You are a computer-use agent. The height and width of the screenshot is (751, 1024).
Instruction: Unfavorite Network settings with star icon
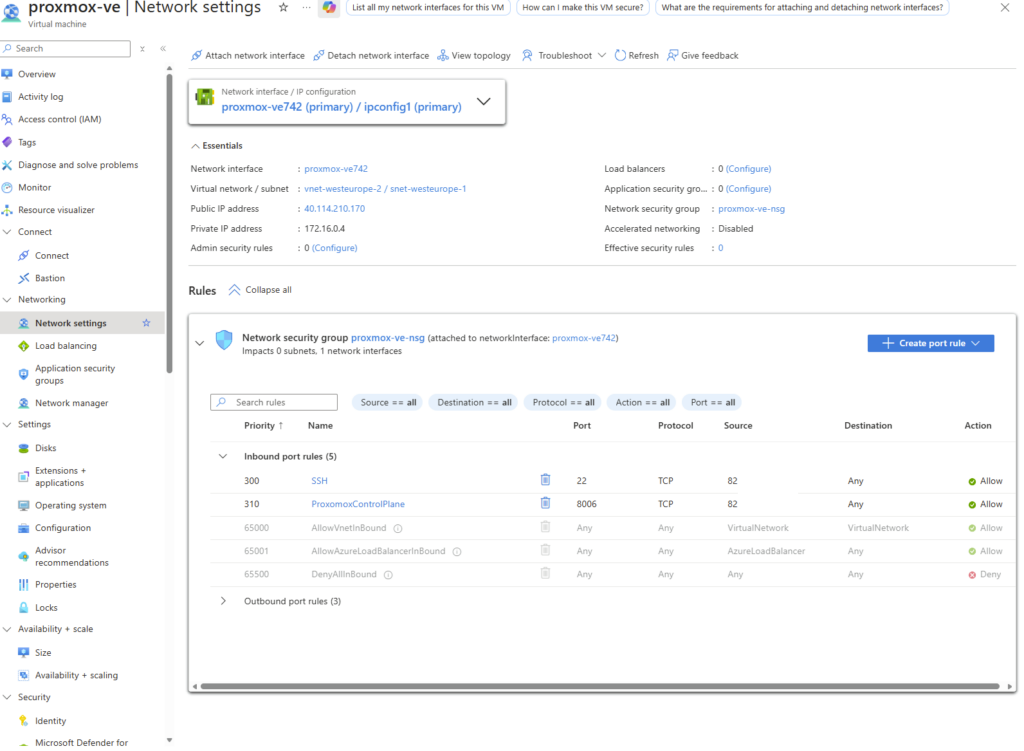click(x=146, y=323)
